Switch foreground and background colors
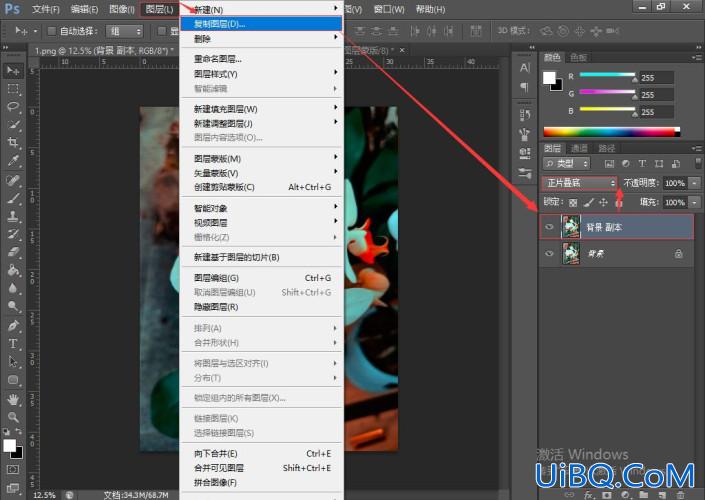The height and width of the screenshot is (500, 705). pyautogui.click(x=18, y=432)
